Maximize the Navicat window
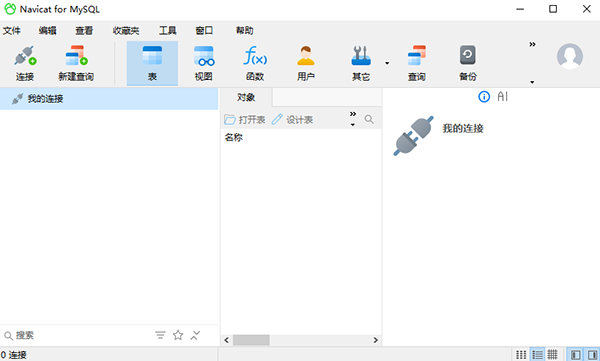Image resolution: width=600 pixels, height=361 pixels. tap(553, 9)
